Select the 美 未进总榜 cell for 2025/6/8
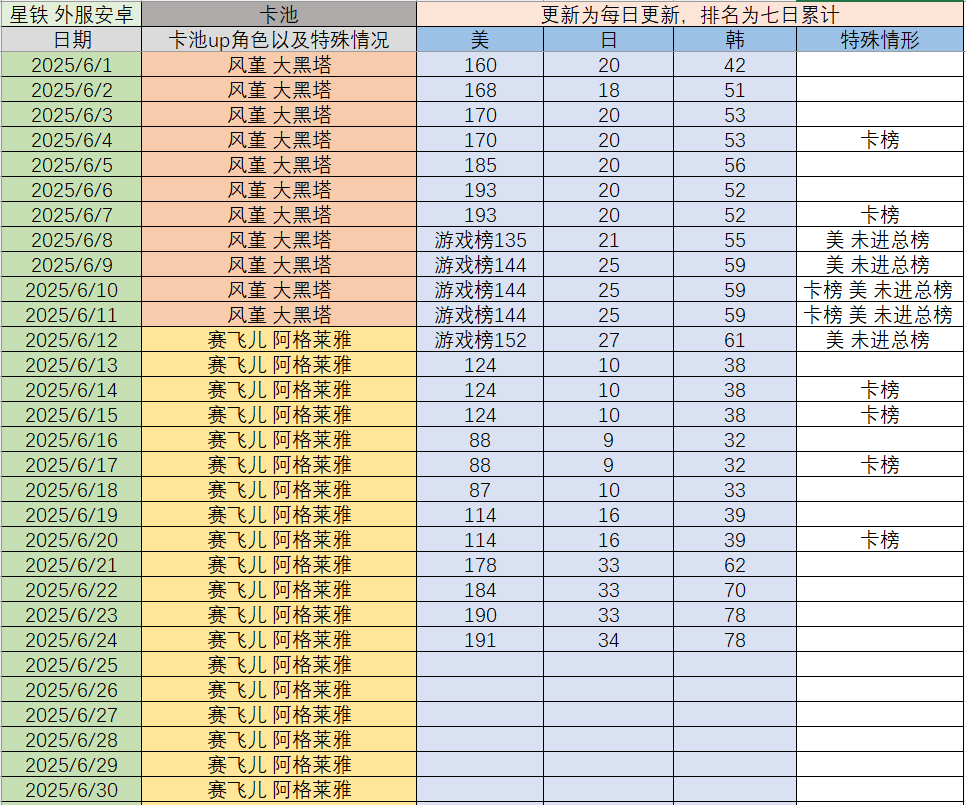 coord(880,240)
